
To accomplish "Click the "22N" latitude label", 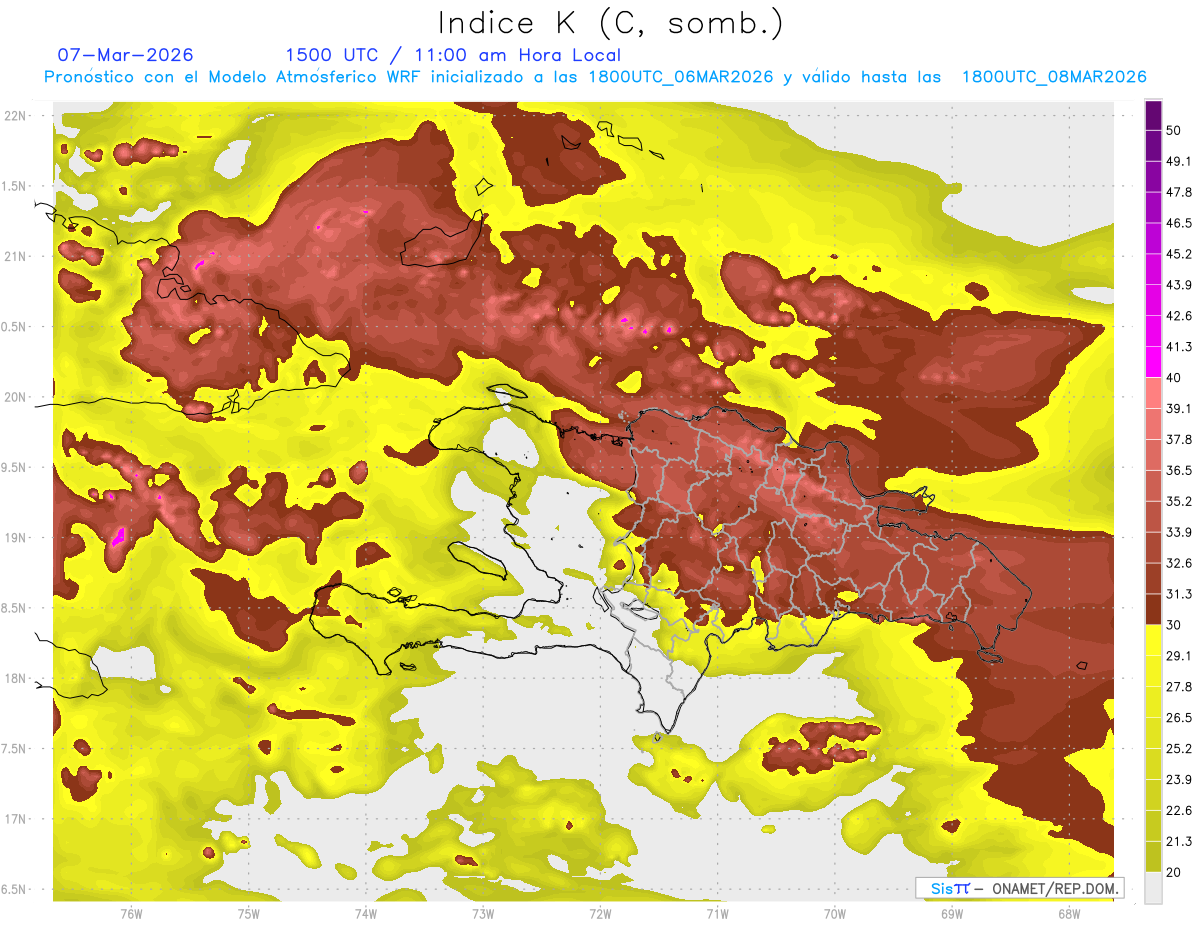I will (x=16, y=115).
